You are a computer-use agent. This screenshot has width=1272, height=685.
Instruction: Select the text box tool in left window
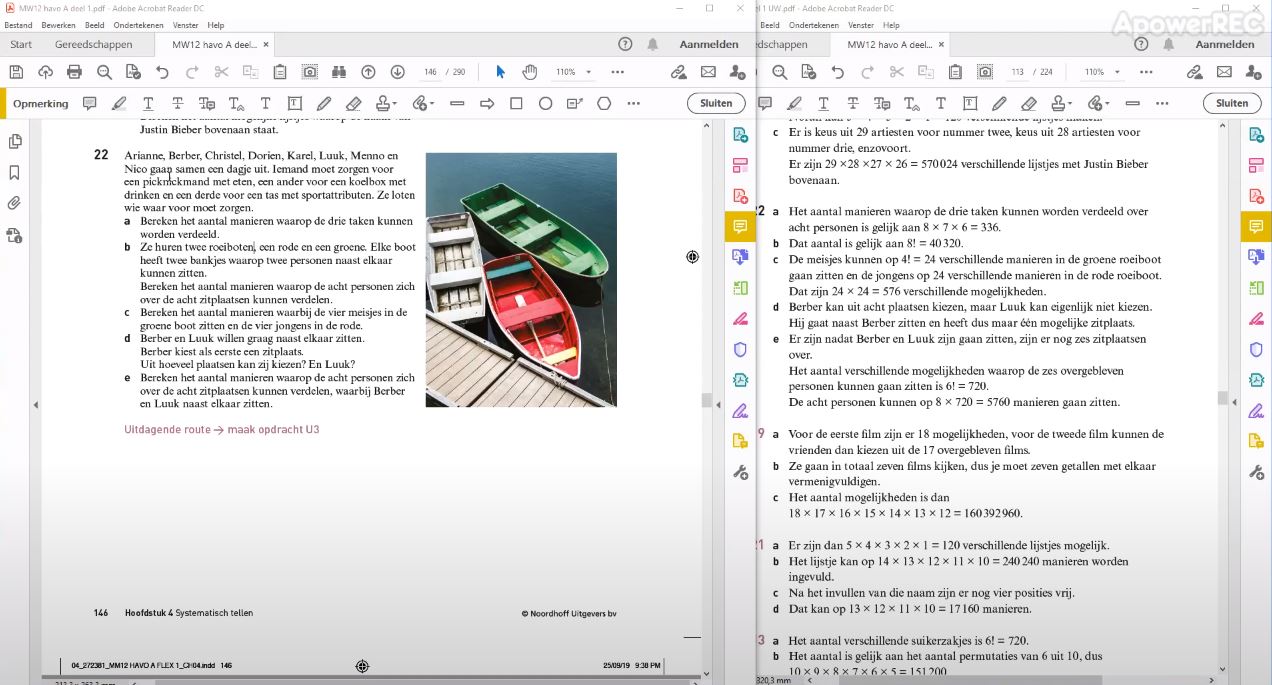[295, 103]
